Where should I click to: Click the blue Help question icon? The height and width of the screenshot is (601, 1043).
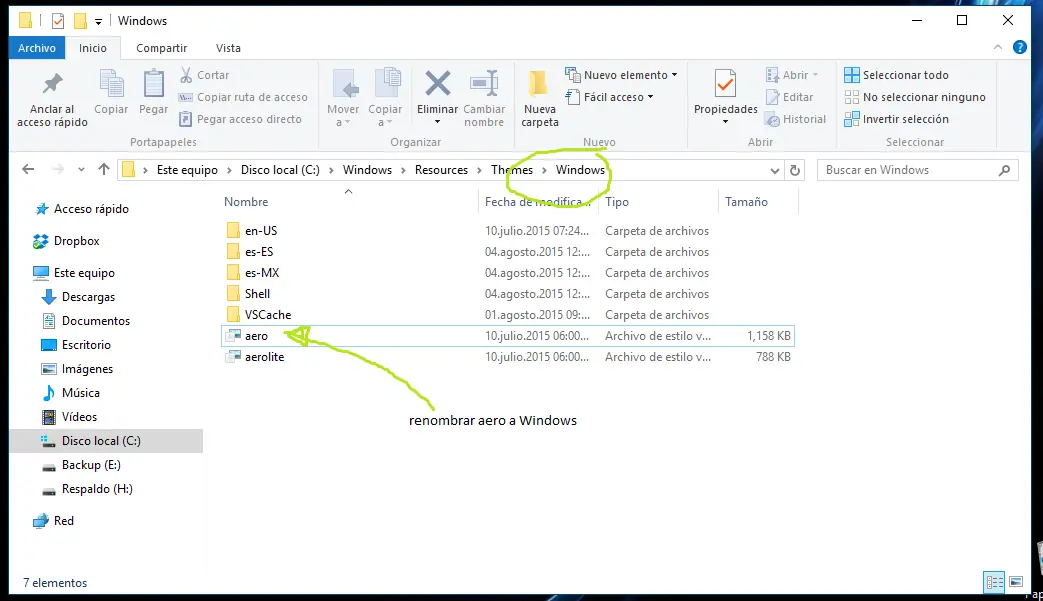click(x=1020, y=47)
